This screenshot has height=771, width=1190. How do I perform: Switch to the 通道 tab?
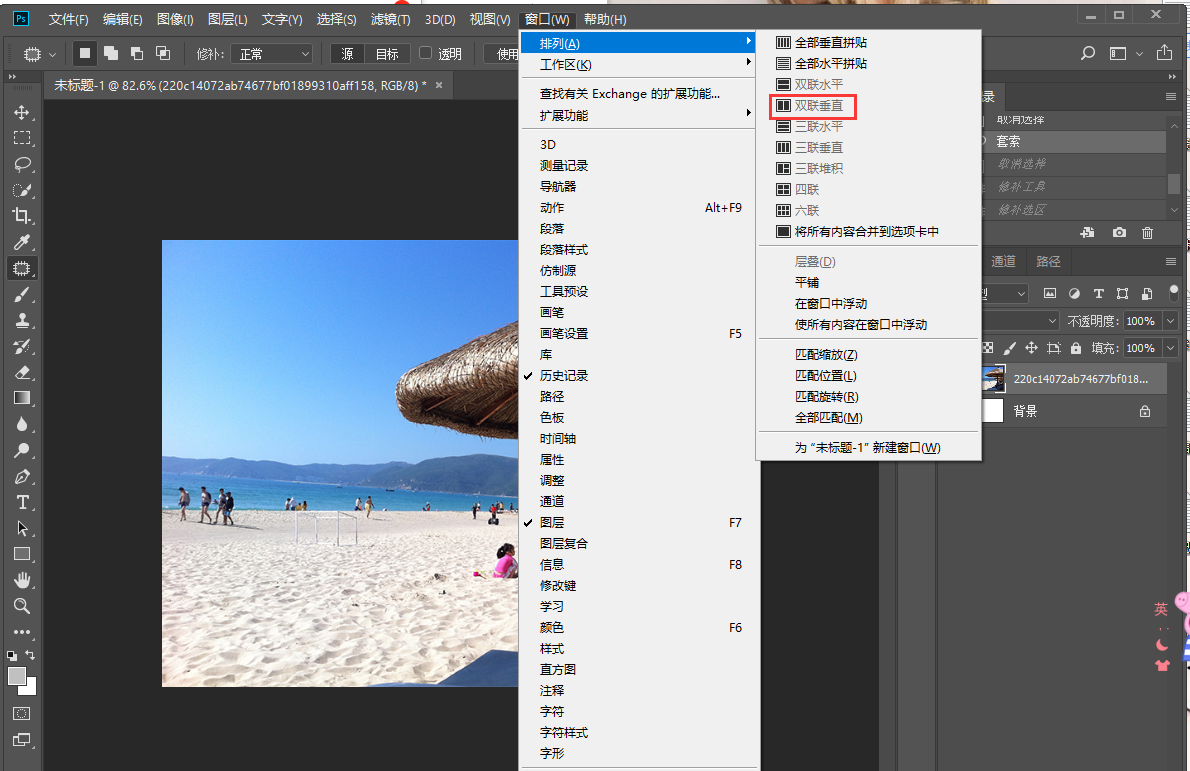[x=1003, y=262]
